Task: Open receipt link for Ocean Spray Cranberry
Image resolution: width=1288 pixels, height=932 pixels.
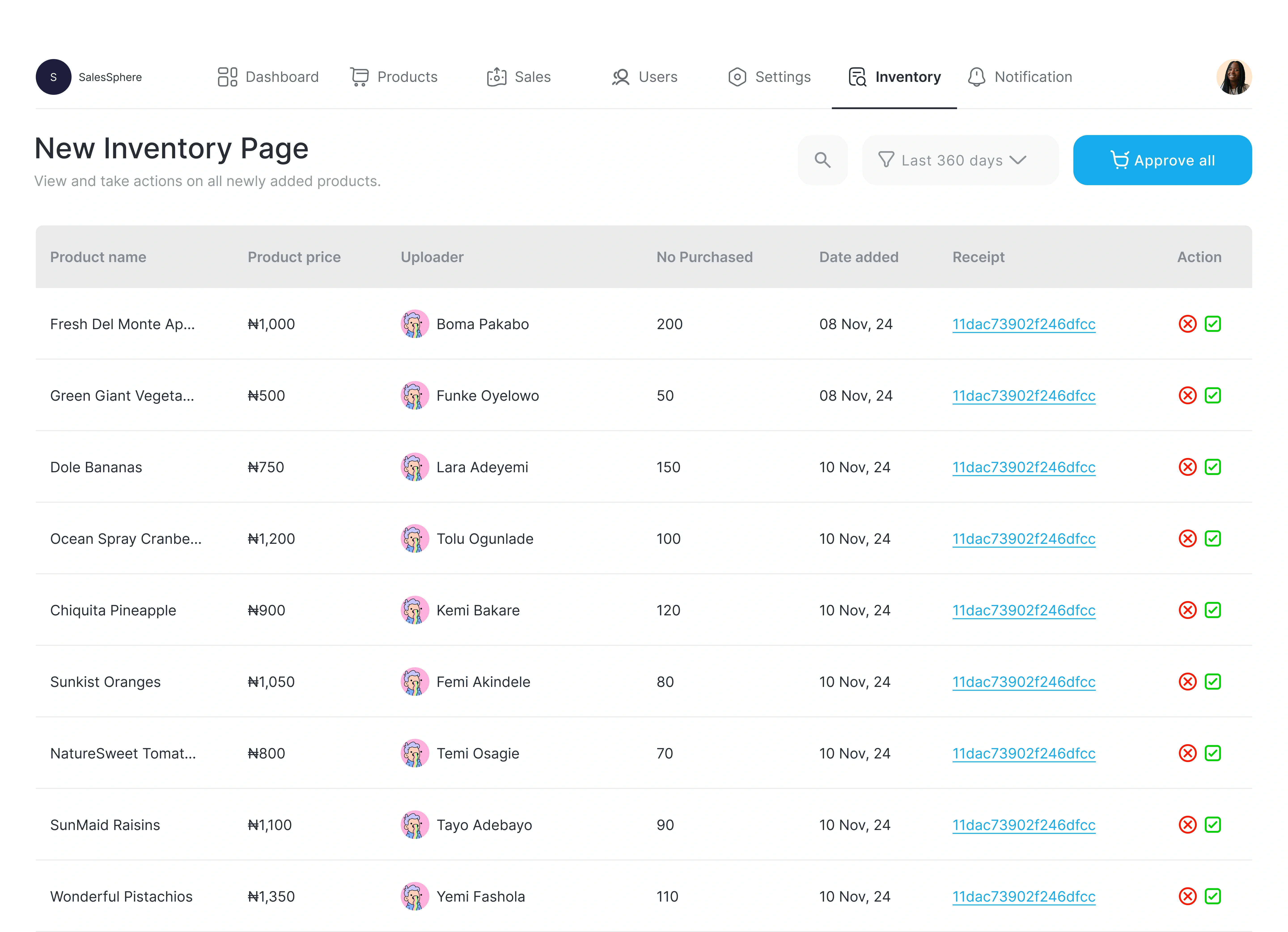Action: point(1023,538)
